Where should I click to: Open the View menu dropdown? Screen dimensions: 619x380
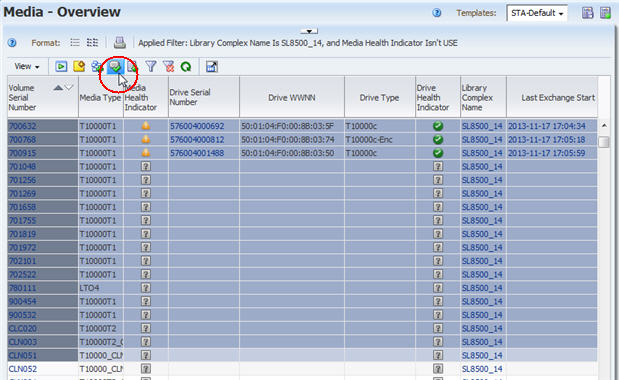click(x=26, y=66)
